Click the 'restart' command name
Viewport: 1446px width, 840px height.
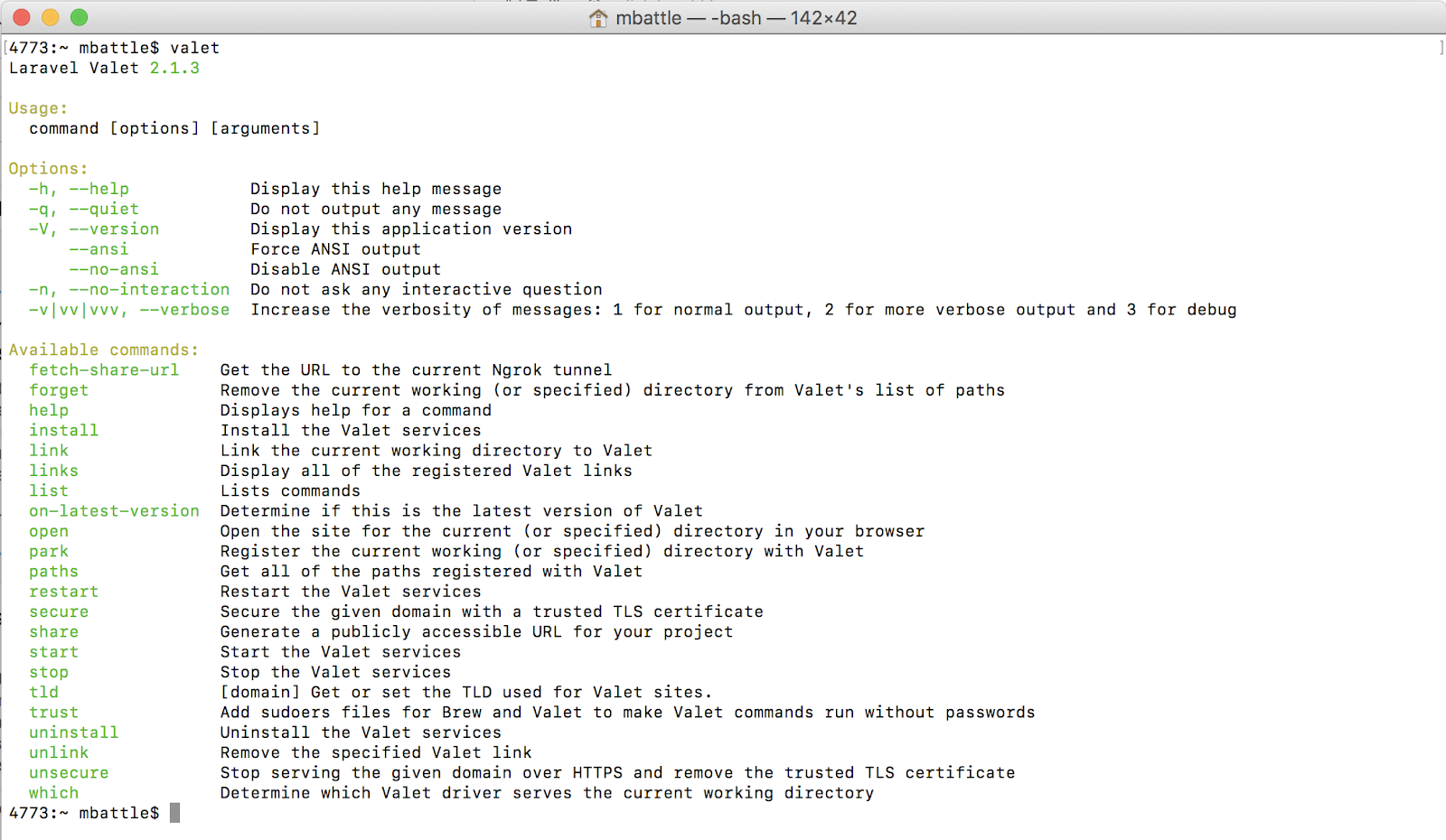coord(63,592)
